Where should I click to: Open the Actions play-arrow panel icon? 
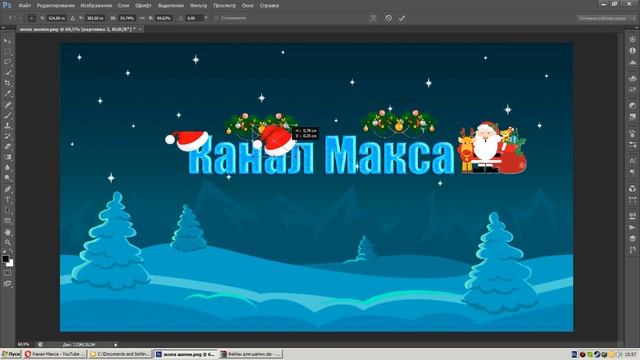tap(633, 227)
